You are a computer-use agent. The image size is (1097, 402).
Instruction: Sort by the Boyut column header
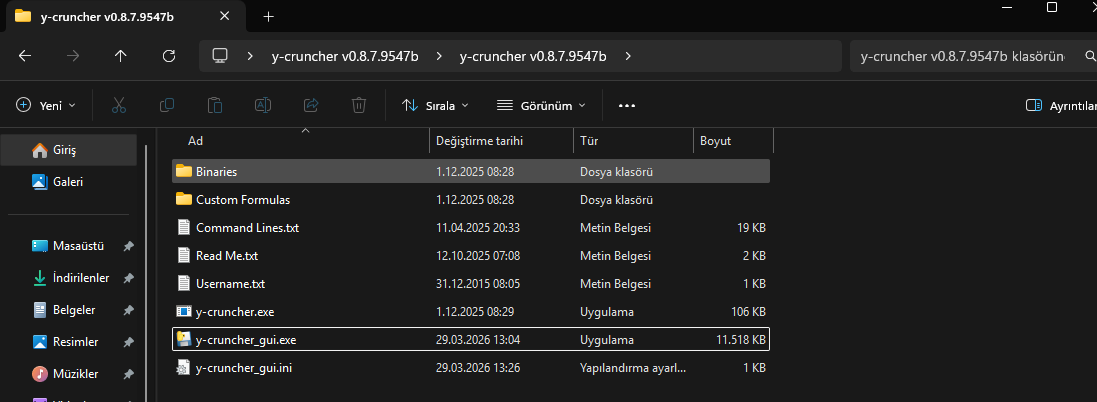pyautogui.click(x=733, y=141)
